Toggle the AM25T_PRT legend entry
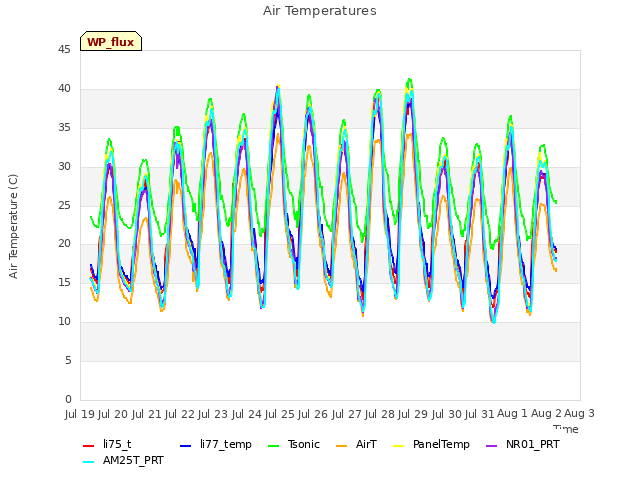 pyautogui.click(x=123, y=460)
